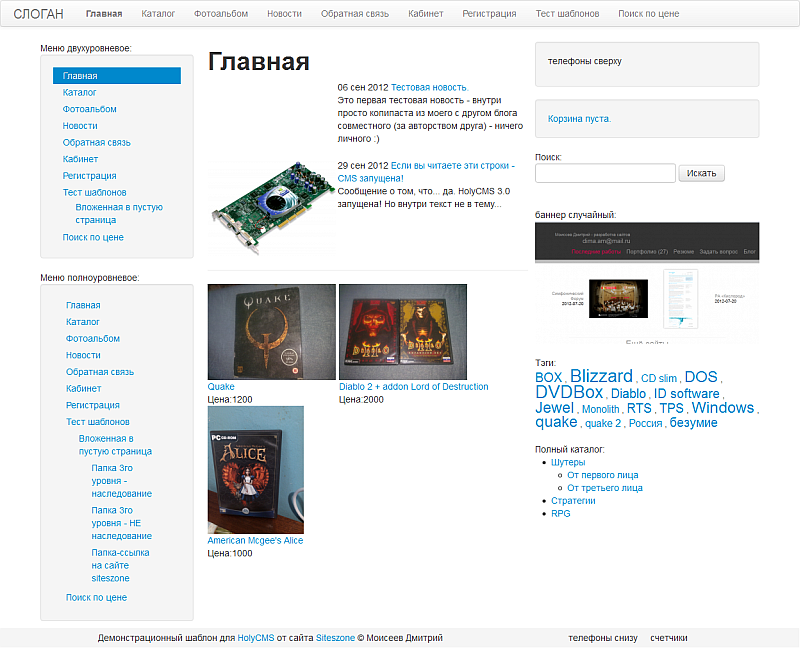Select Обратная связь in the full-level menu
Viewport: 800px width, 648px height.
[x=100, y=372]
